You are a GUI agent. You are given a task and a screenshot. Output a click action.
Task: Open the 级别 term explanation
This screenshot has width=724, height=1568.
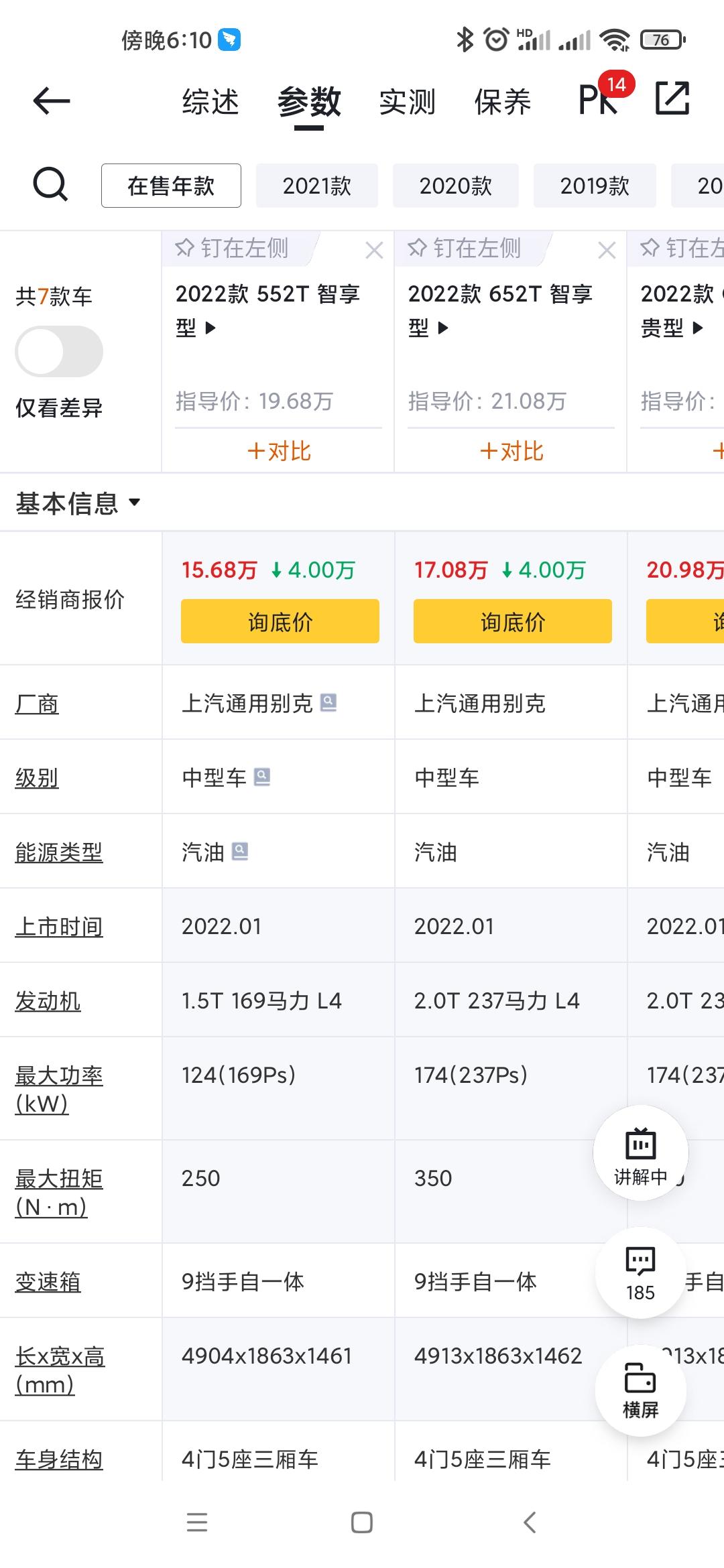(37, 778)
